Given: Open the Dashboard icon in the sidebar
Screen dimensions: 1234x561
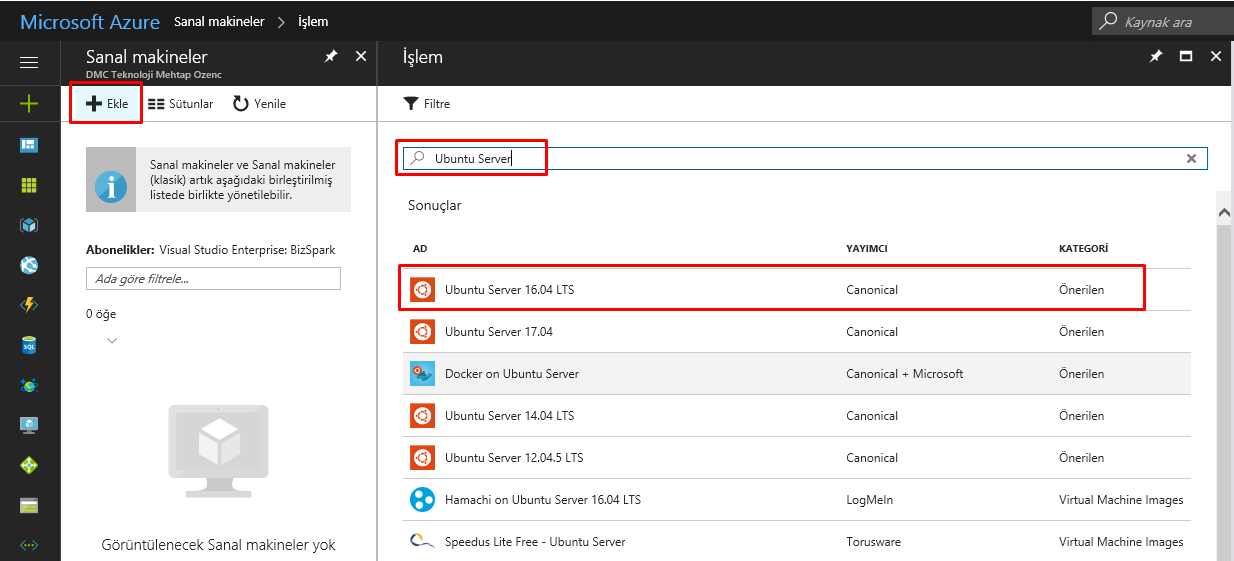Looking at the screenshot, I should tap(29, 145).
